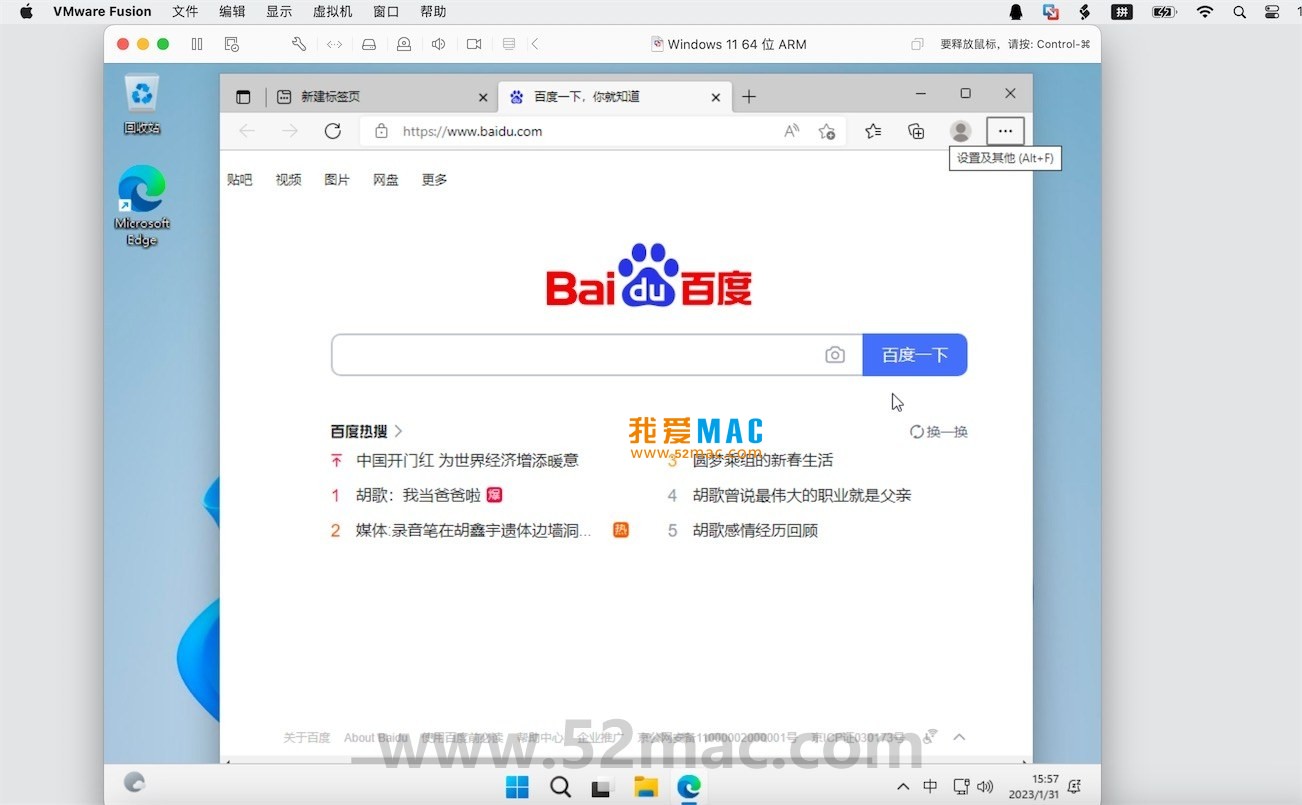Close the 新建标签页 tab
This screenshot has height=805, width=1302.
coord(483,97)
